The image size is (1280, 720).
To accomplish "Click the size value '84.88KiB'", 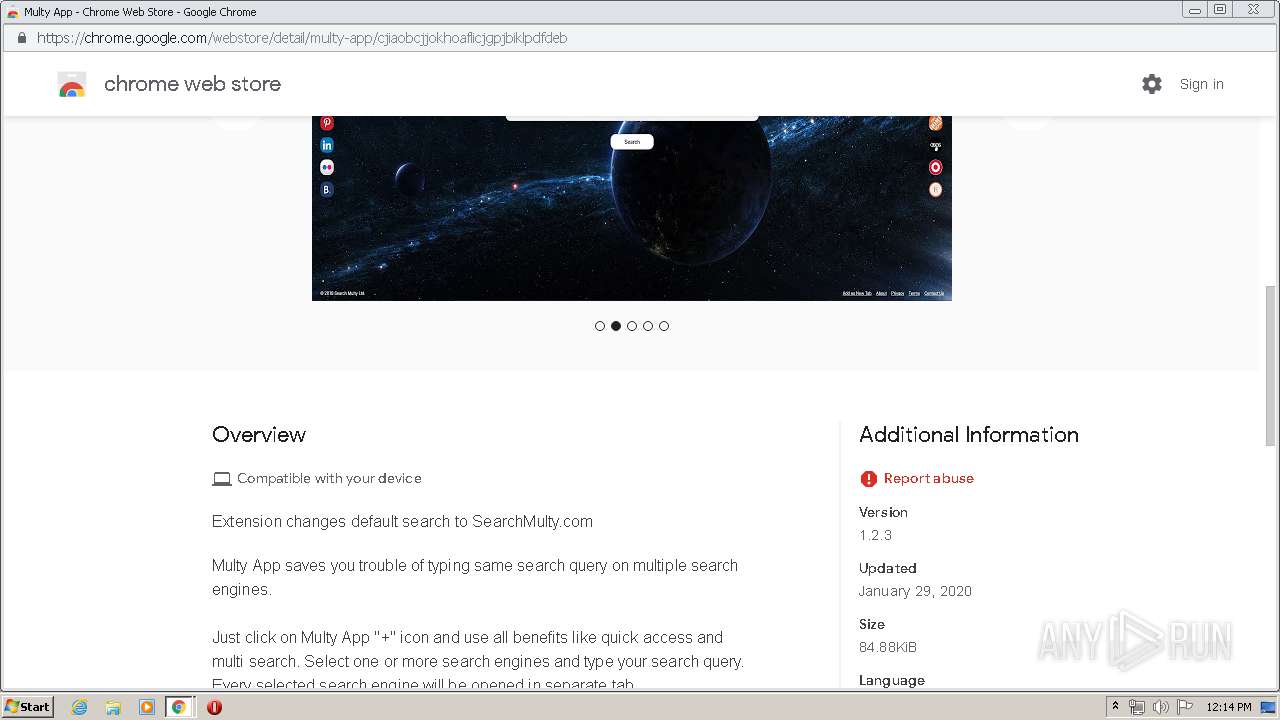I will [888, 647].
